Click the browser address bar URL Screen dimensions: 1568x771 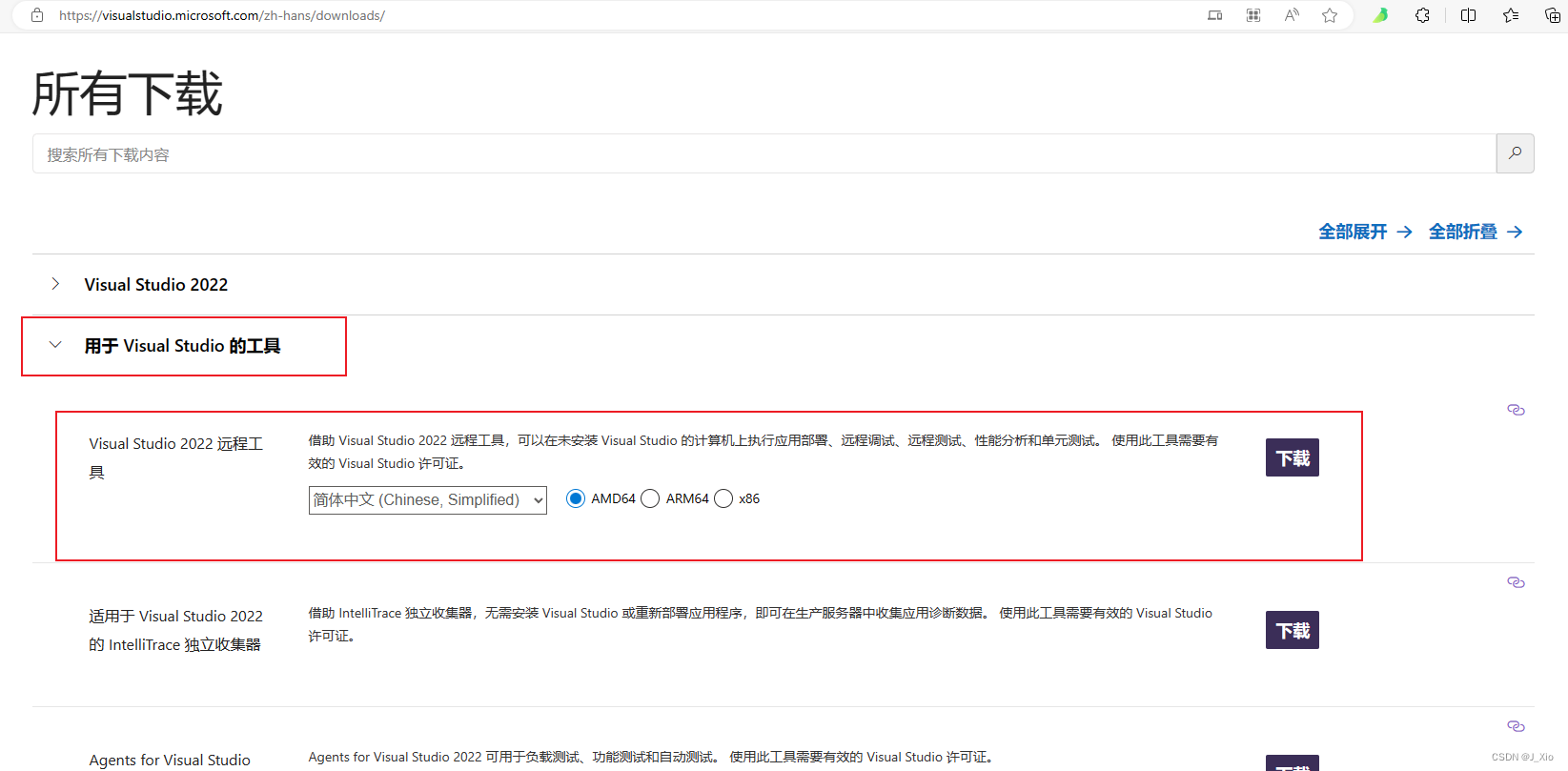222,15
